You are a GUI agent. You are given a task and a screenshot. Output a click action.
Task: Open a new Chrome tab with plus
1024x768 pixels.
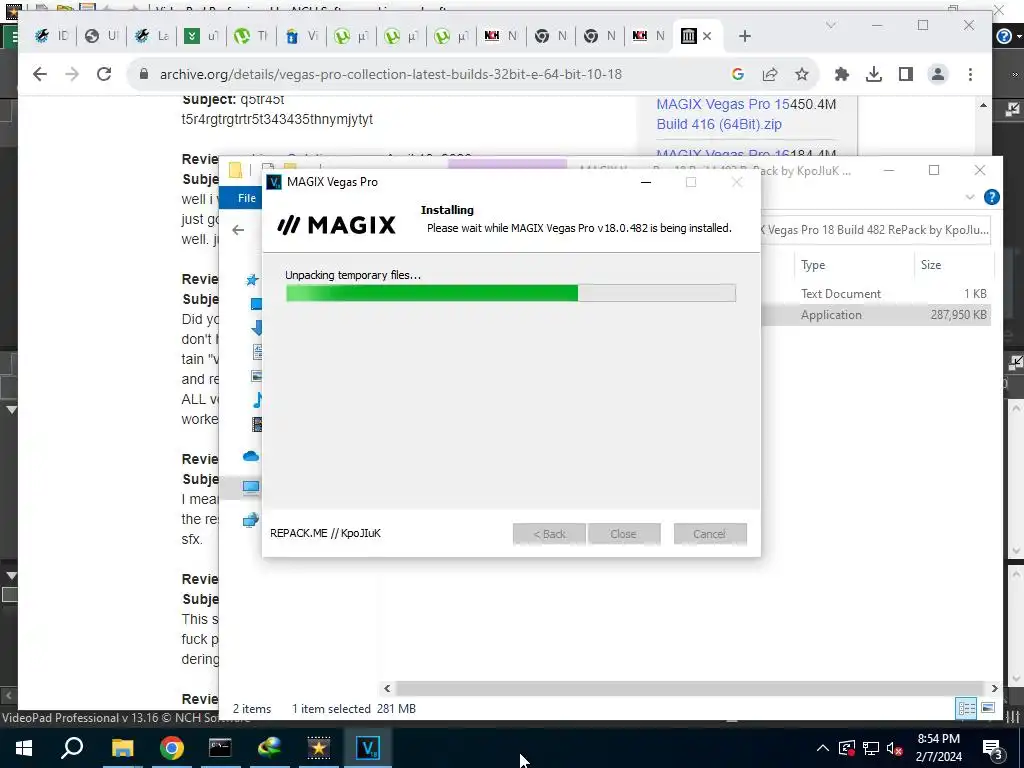pyautogui.click(x=744, y=36)
